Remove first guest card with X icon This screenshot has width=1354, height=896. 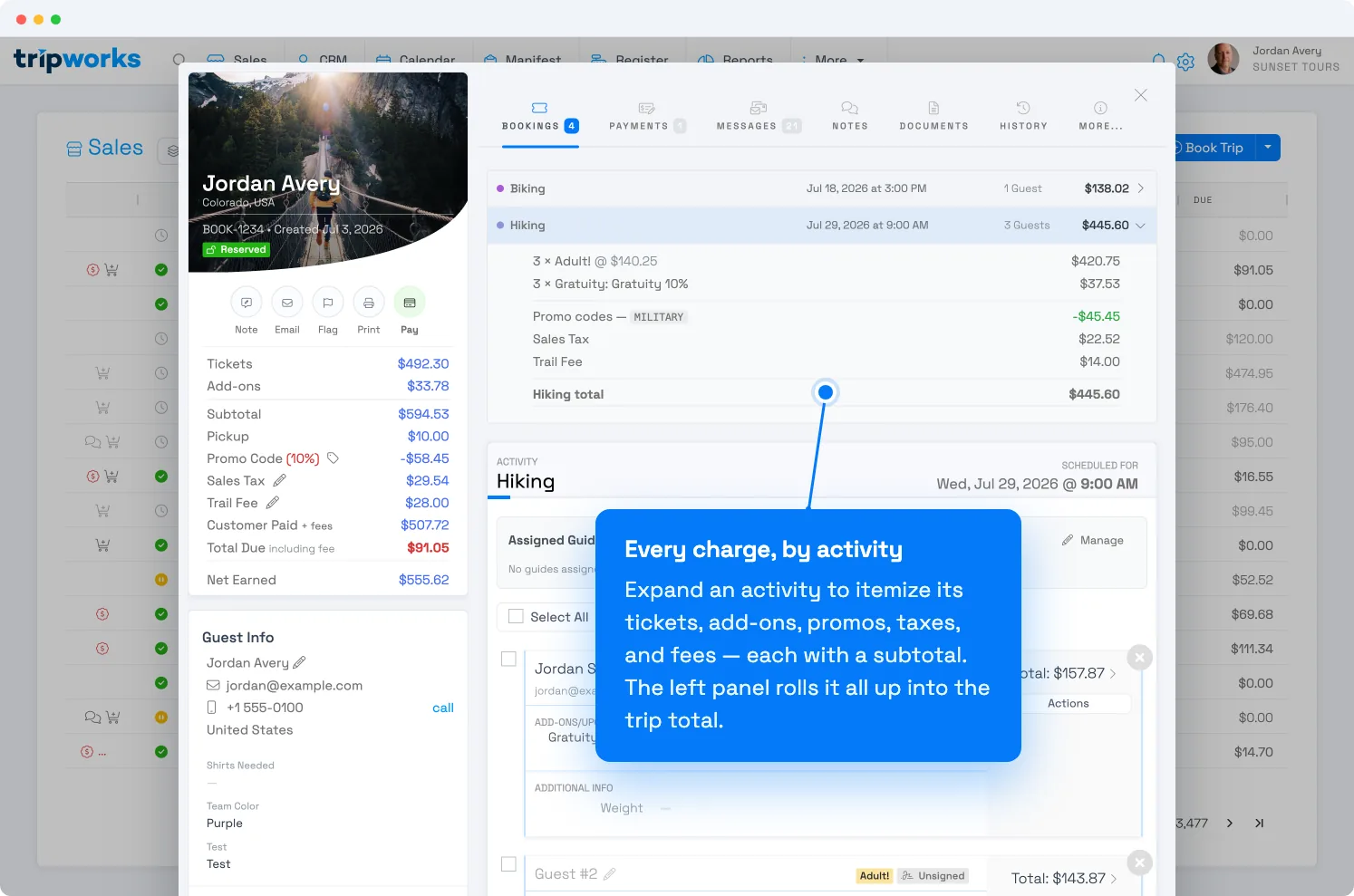pos(1140,658)
